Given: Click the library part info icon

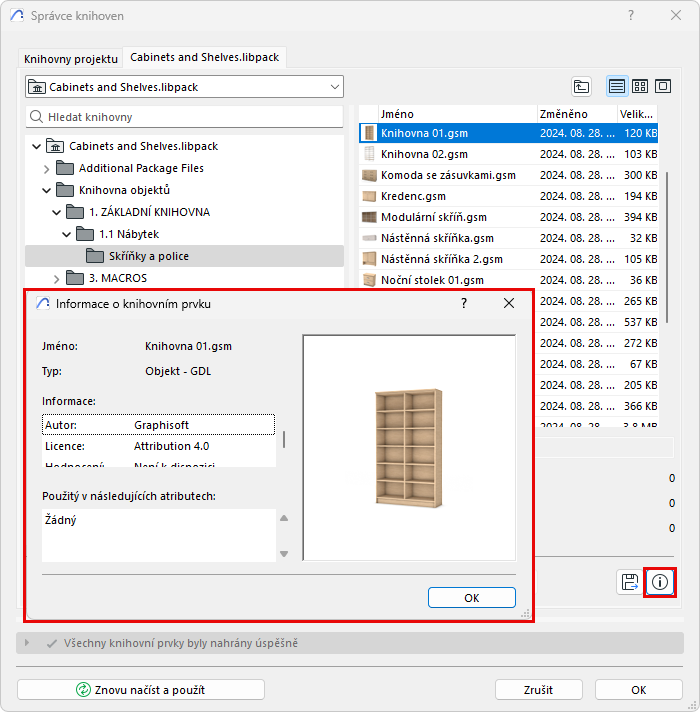Looking at the screenshot, I should point(660,582).
